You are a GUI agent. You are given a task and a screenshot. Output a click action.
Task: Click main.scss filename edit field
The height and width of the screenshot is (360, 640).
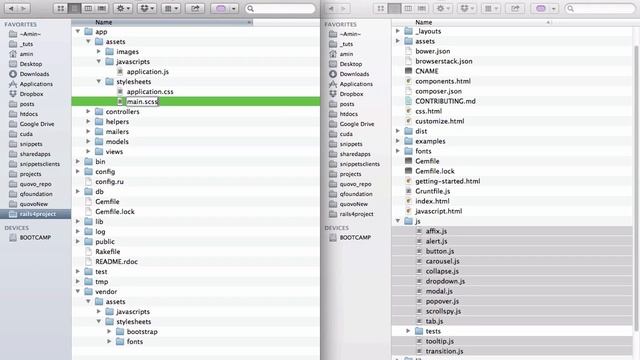[x=142, y=101]
